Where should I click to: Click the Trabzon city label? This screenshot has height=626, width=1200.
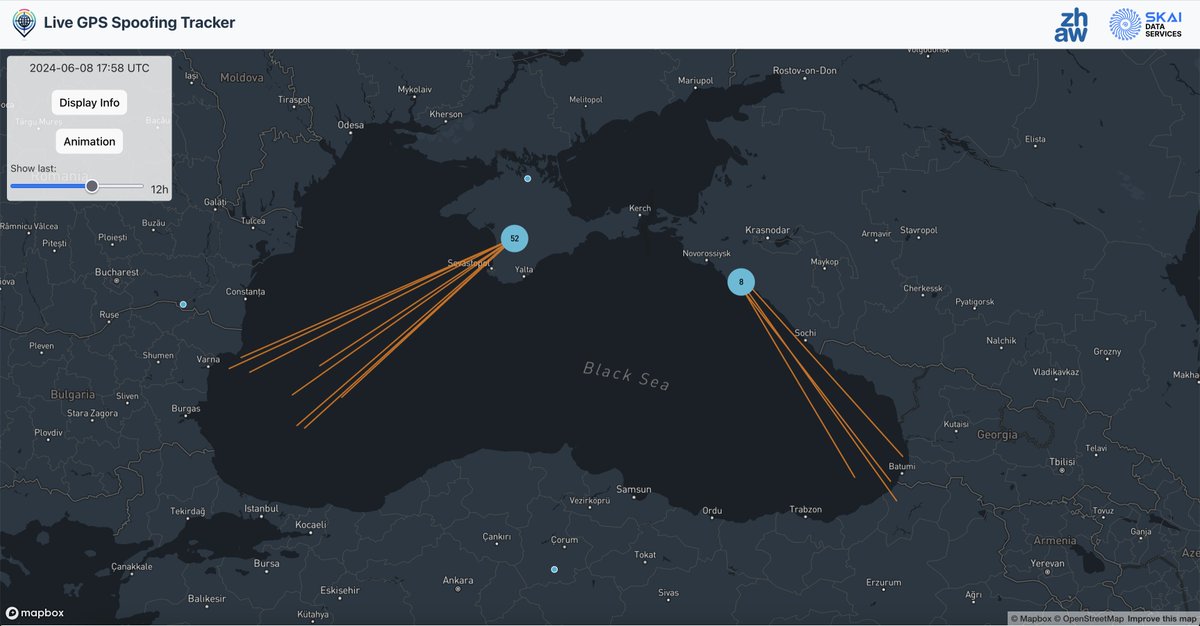tap(805, 509)
